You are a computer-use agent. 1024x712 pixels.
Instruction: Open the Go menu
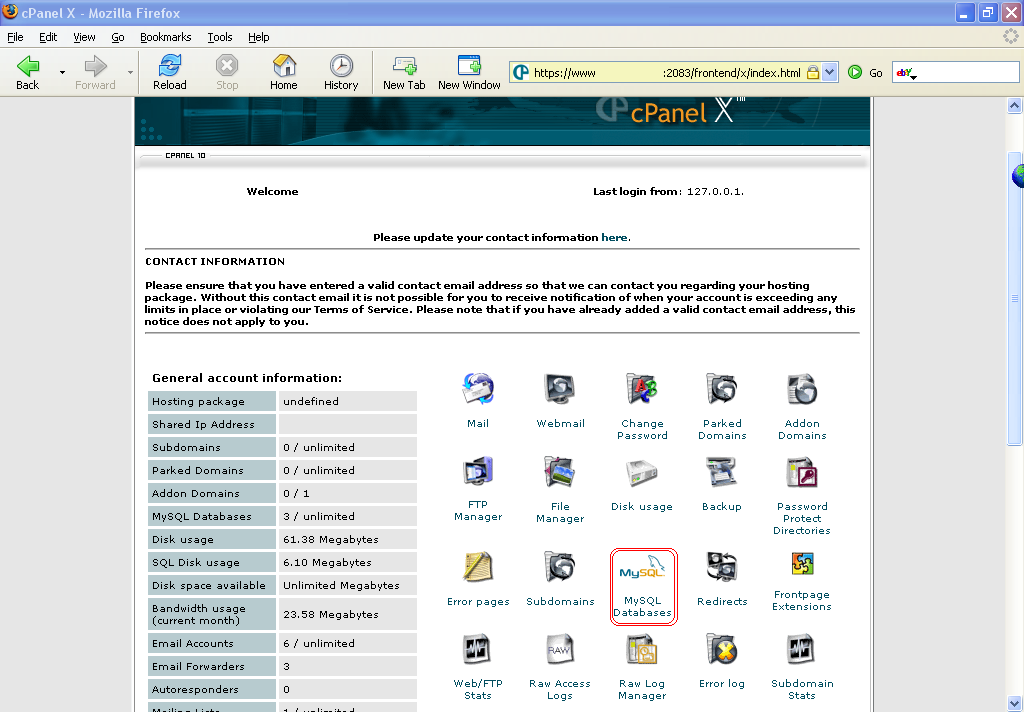pyautogui.click(x=118, y=37)
